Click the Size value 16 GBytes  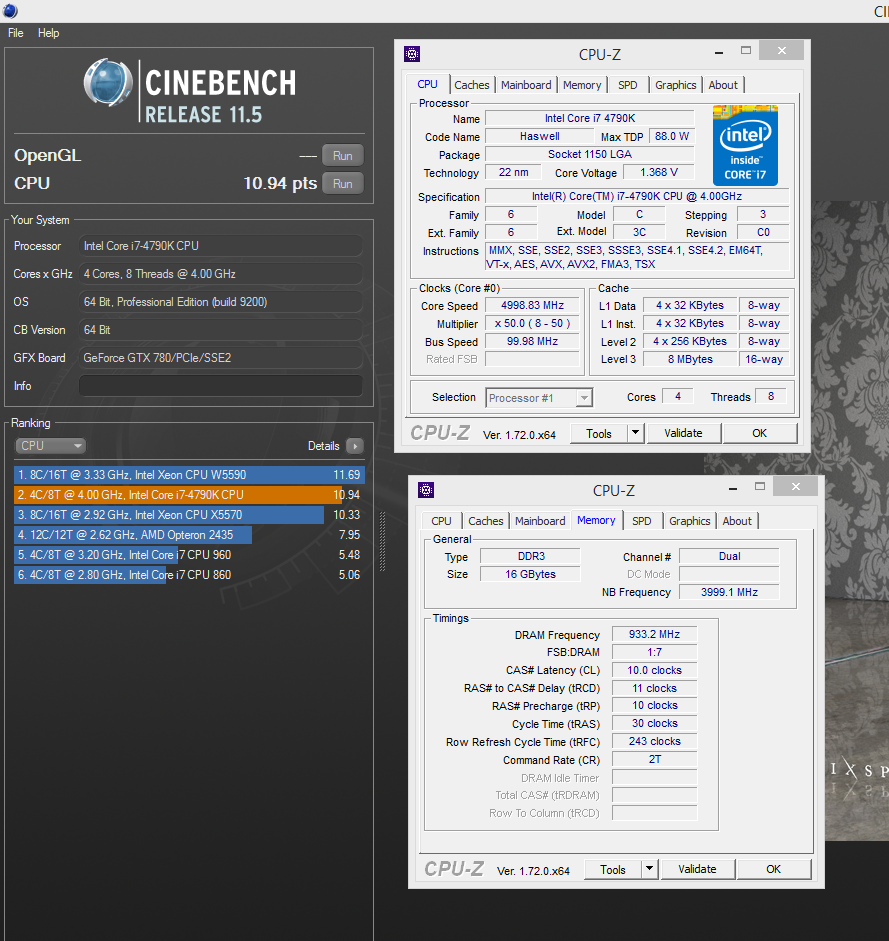click(x=531, y=574)
